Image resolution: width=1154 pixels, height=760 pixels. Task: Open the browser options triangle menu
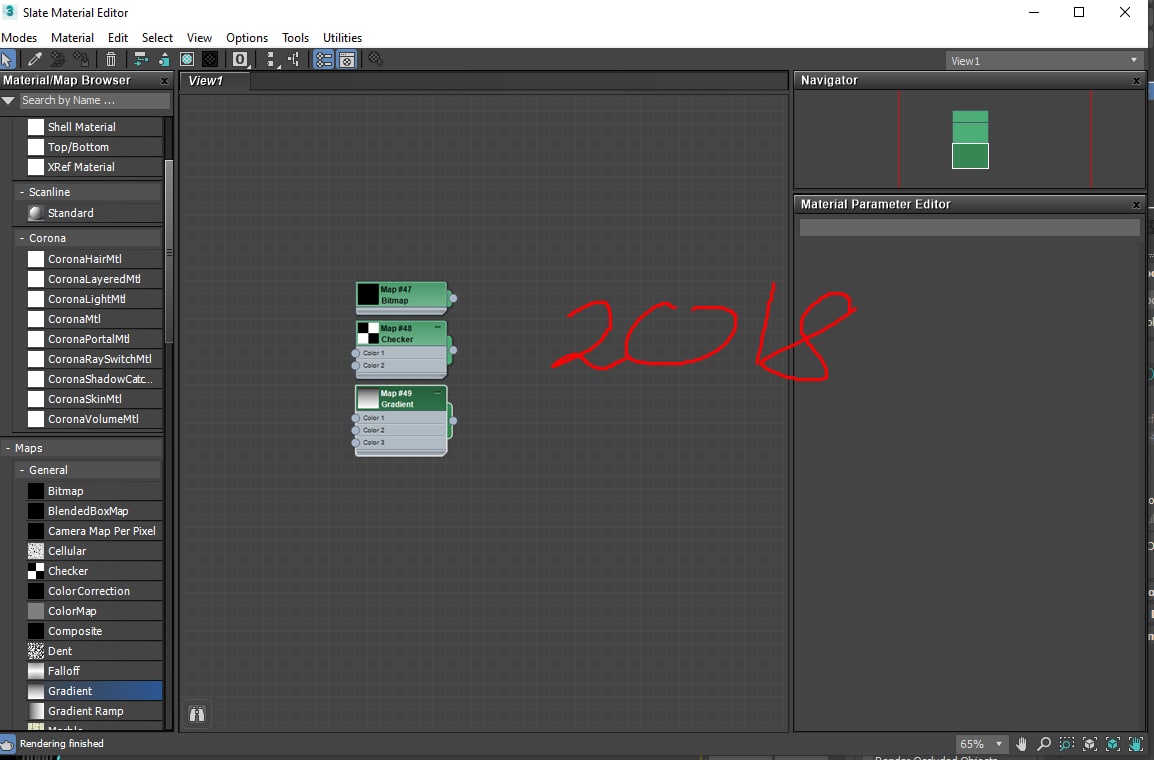pos(8,100)
